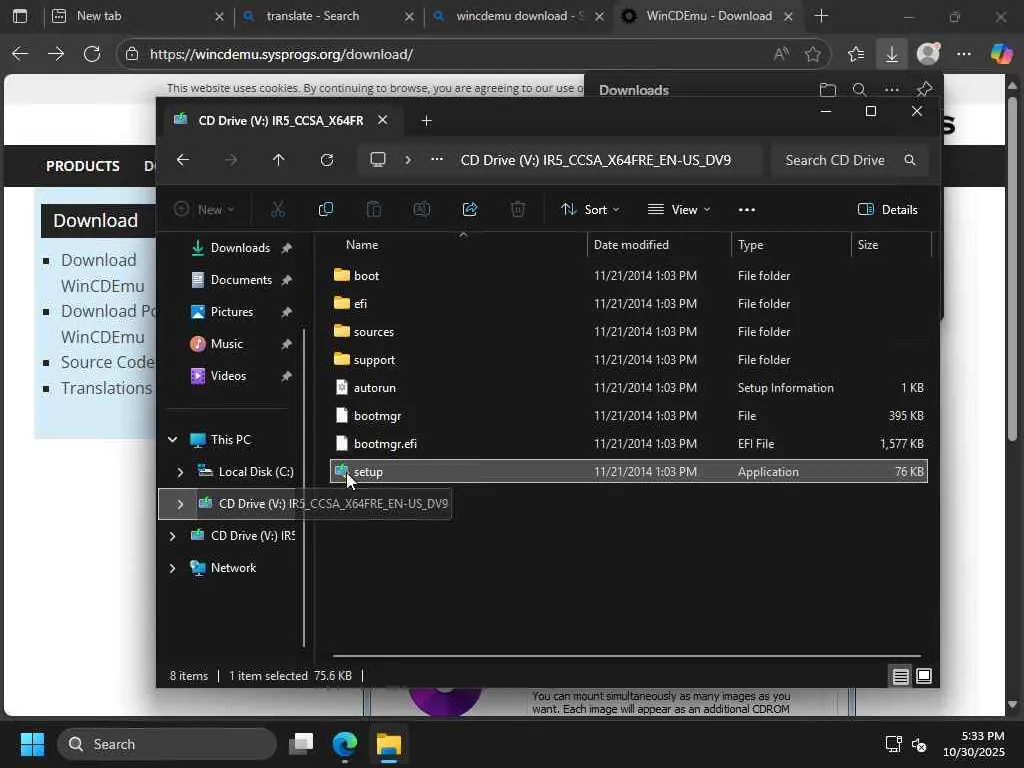Open Task View on the Windows taskbar
This screenshot has height=768, width=1024.
tap(301, 743)
